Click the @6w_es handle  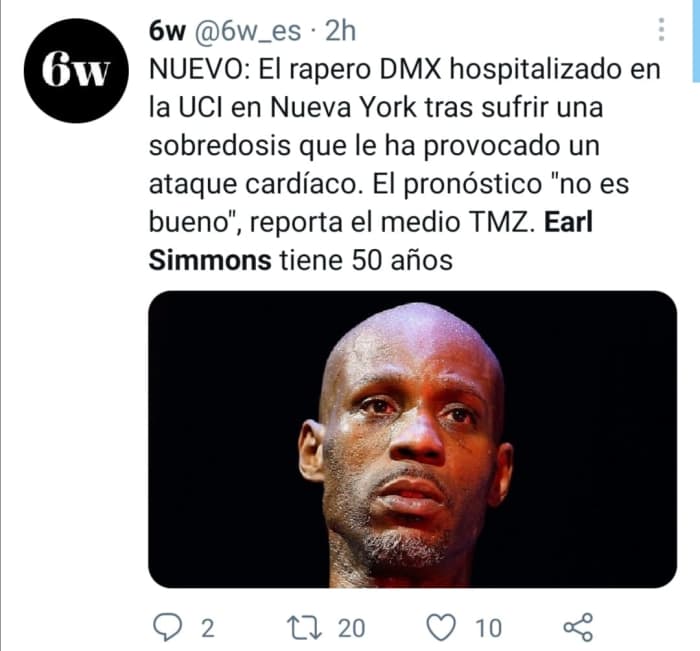point(247,32)
